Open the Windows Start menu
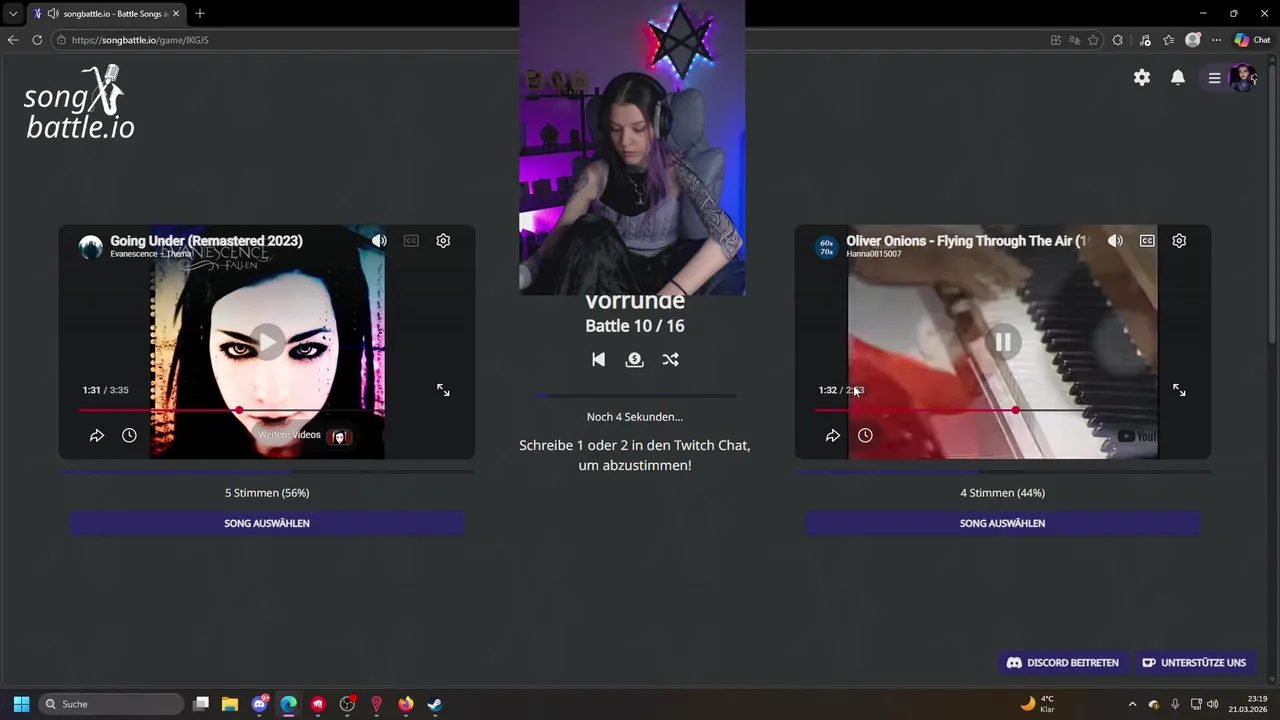The height and width of the screenshot is (720, 1280). (x=21, y=704)
